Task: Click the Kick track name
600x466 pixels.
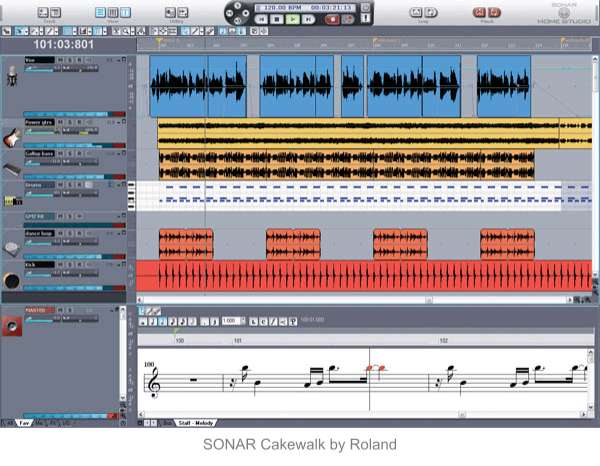Action: (x=39, y=264)
